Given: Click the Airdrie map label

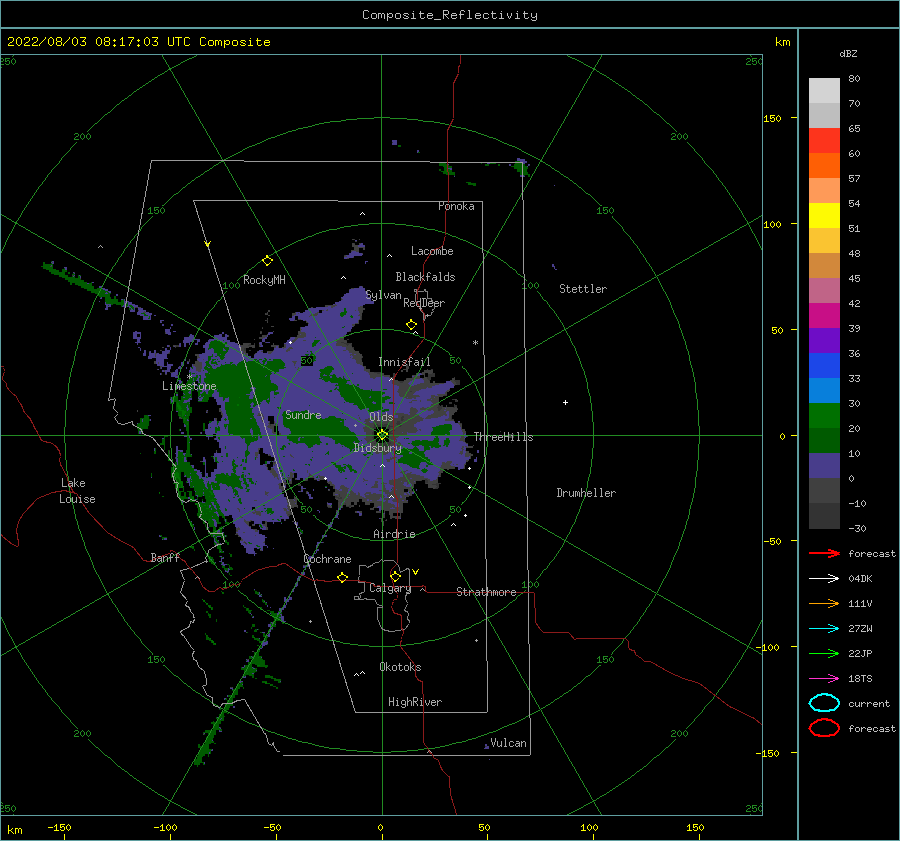Looking at the screenshot, I should pos(394,534).
